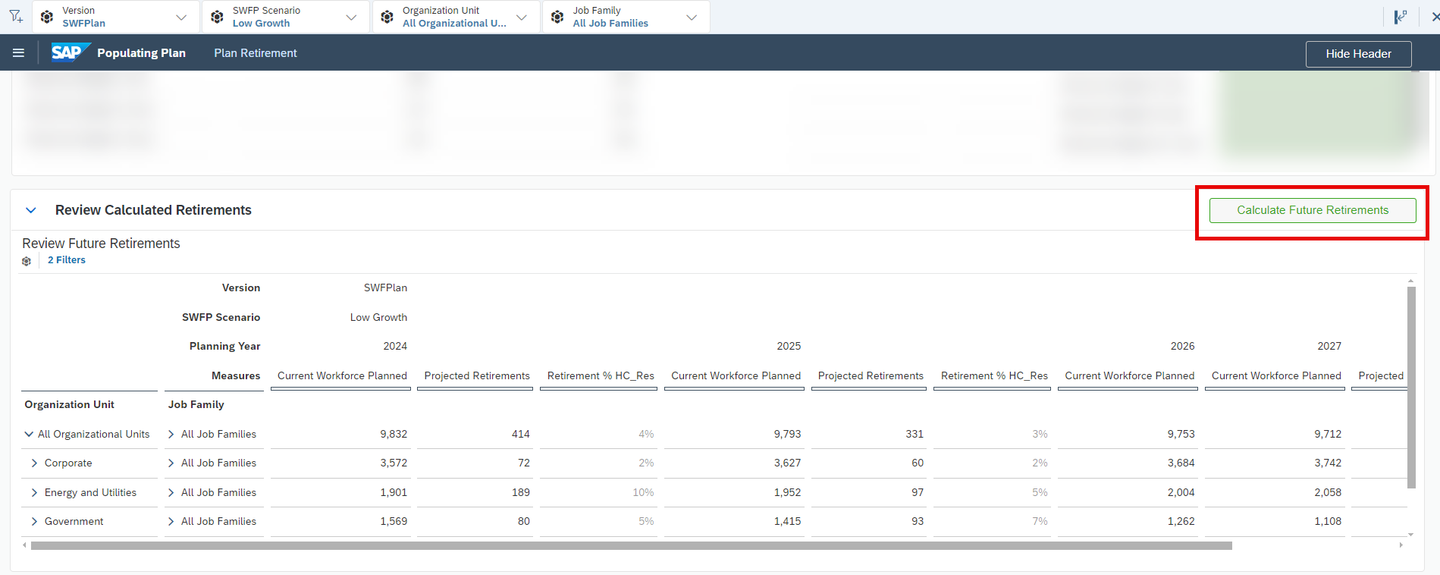
Task: Open the 2 Filters link
Action: (67, 260)
